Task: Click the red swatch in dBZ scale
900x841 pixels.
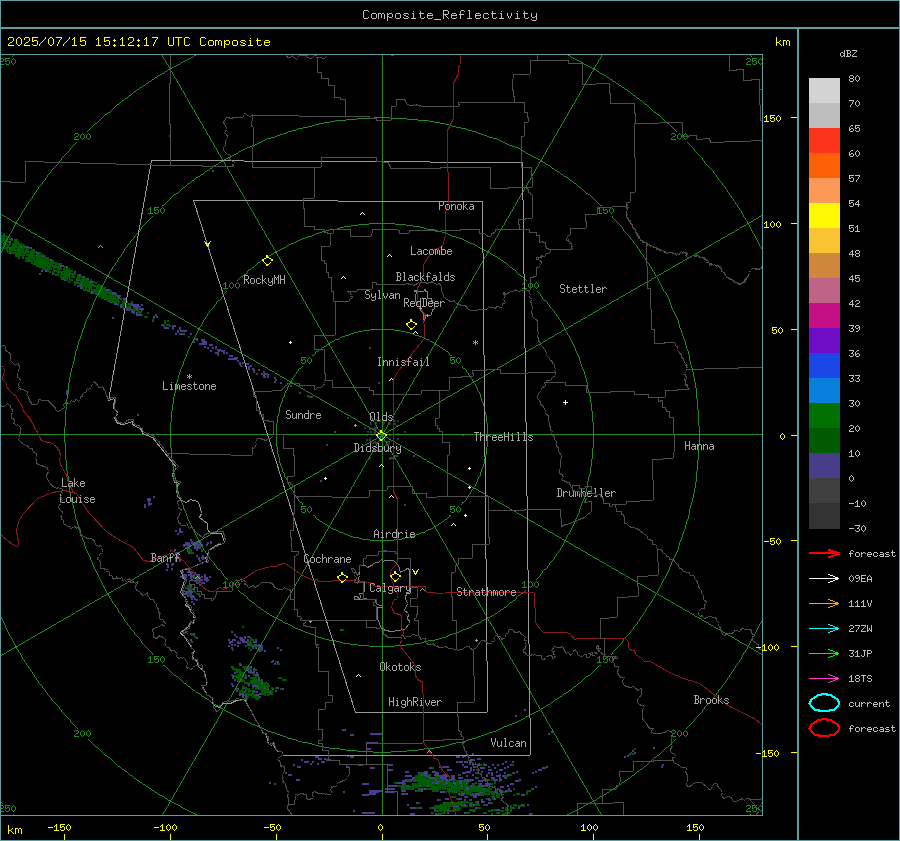Action: 824,140
